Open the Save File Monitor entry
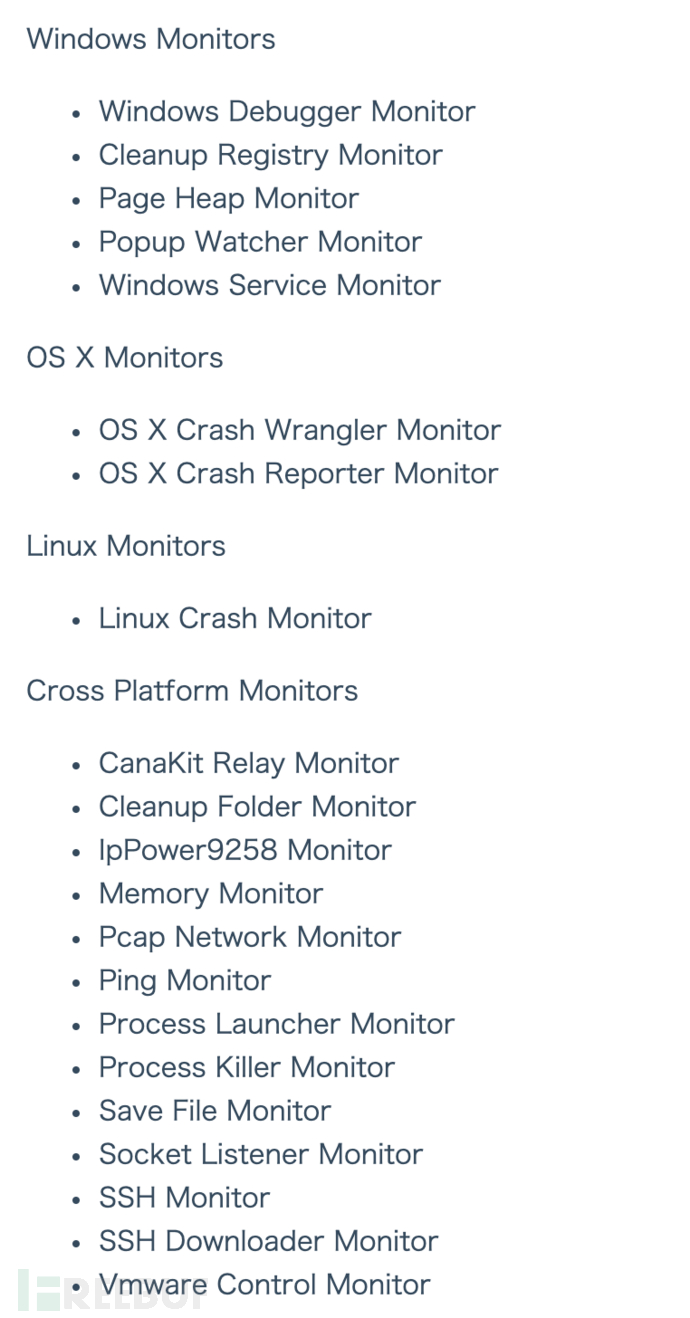 pos(214,1111)
